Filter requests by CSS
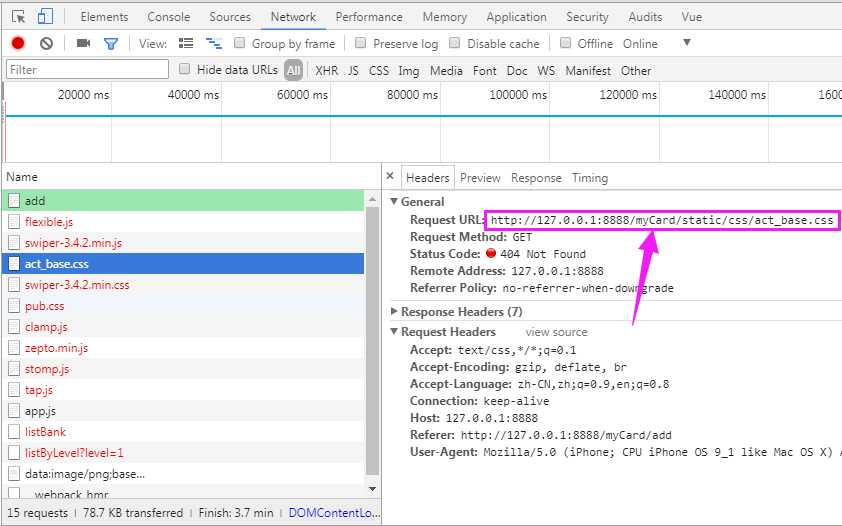842x526 pixels. click(379, 70)
